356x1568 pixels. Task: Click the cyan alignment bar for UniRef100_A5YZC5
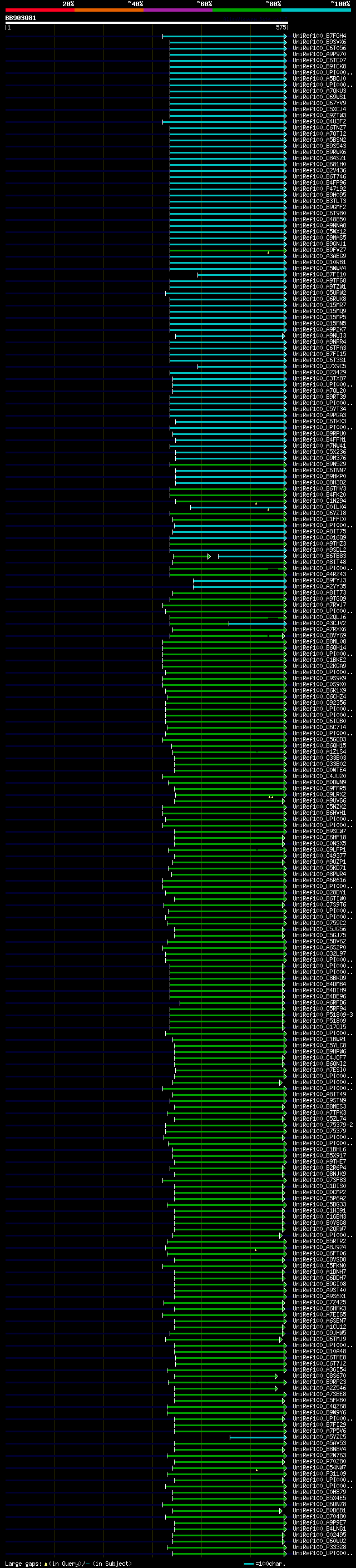point(258,1437)
